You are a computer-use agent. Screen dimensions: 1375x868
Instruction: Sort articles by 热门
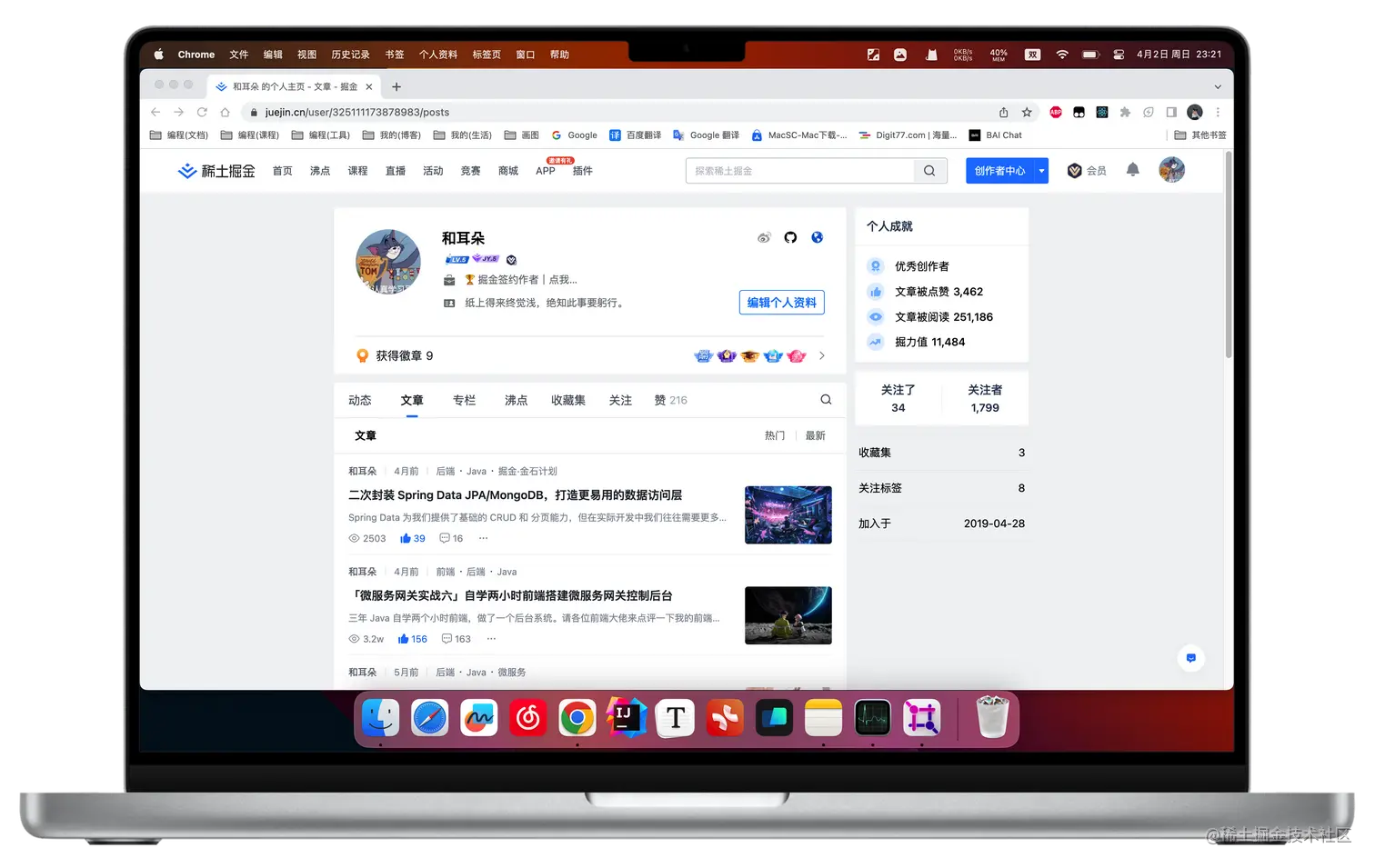[775, 436]
